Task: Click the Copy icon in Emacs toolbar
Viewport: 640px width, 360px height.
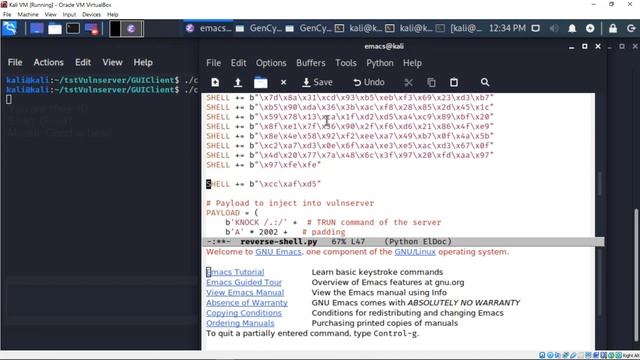Action: (x=431, y=82)
